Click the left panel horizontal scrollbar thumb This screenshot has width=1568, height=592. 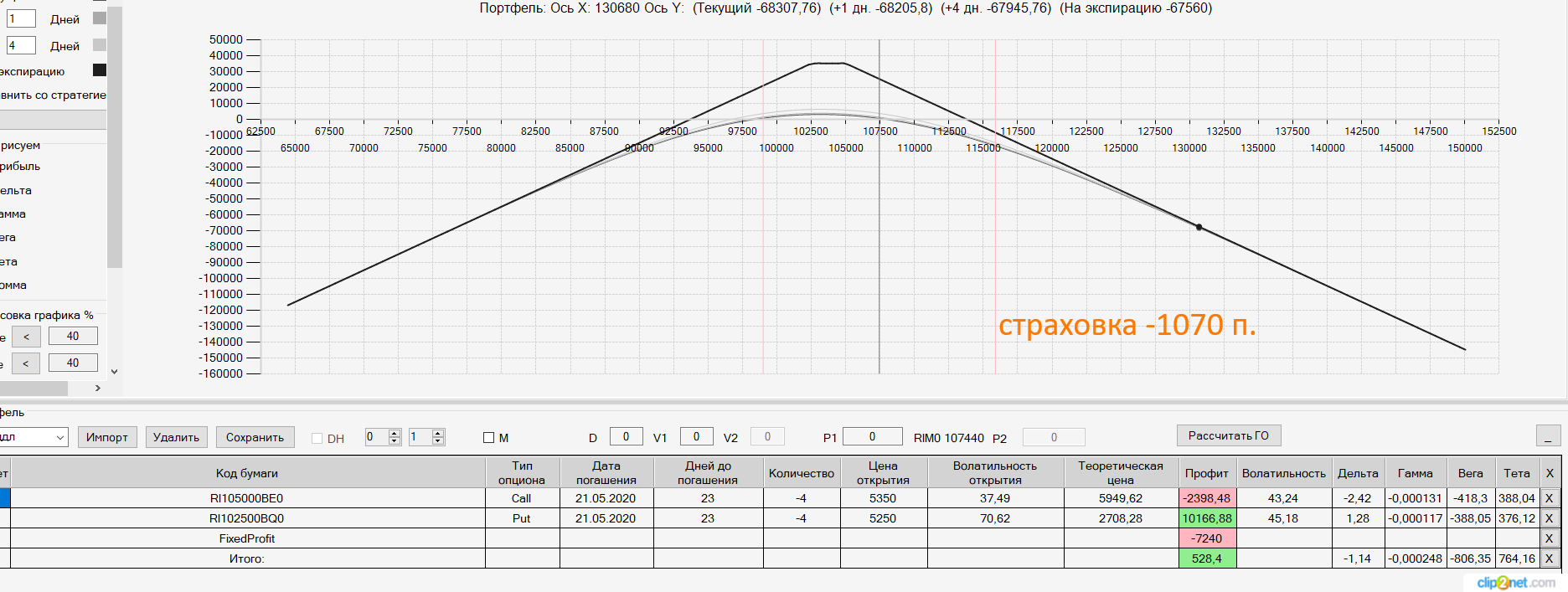point(34,389)
